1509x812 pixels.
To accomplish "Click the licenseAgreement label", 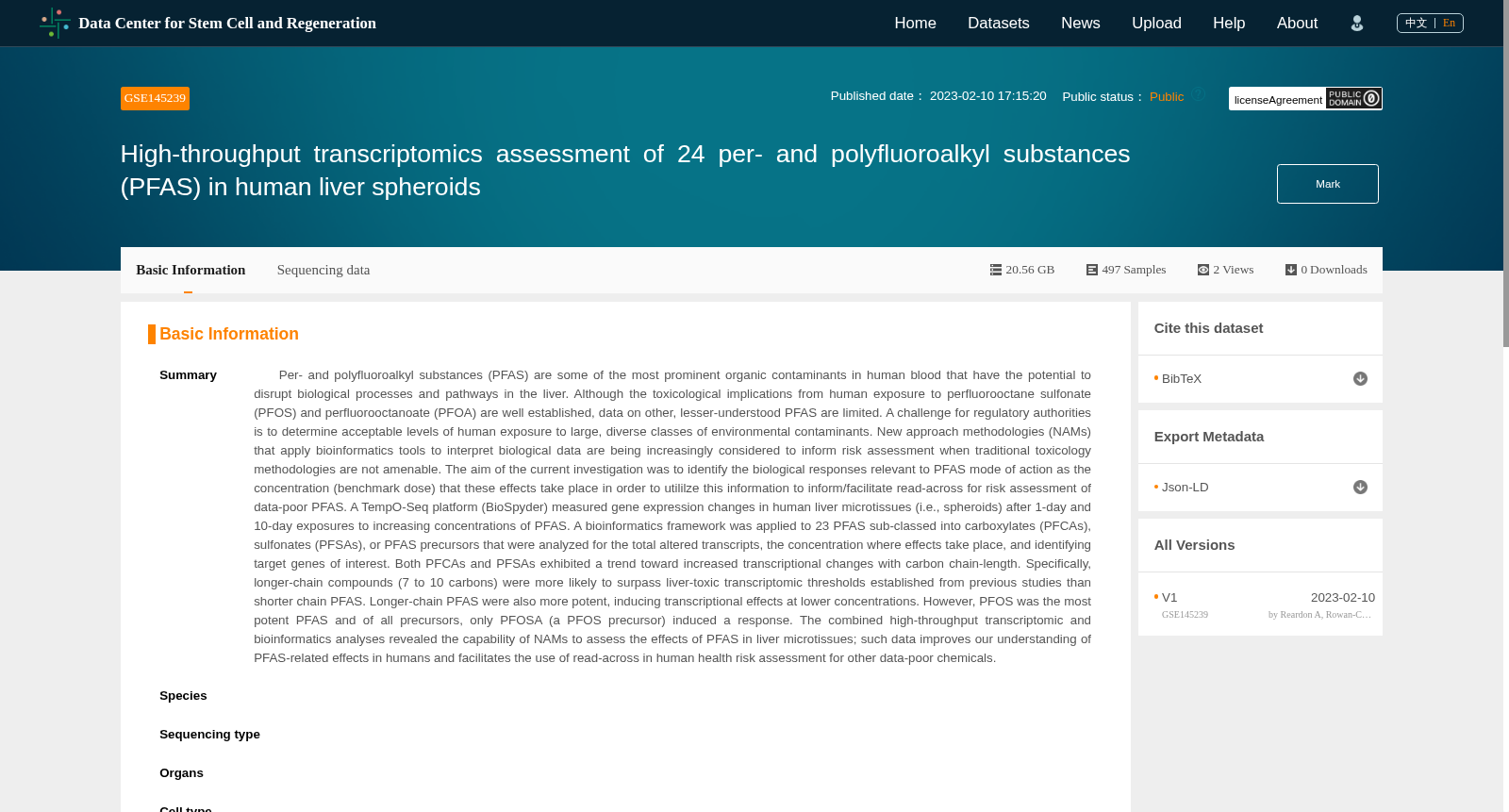I will point(1278,99).
